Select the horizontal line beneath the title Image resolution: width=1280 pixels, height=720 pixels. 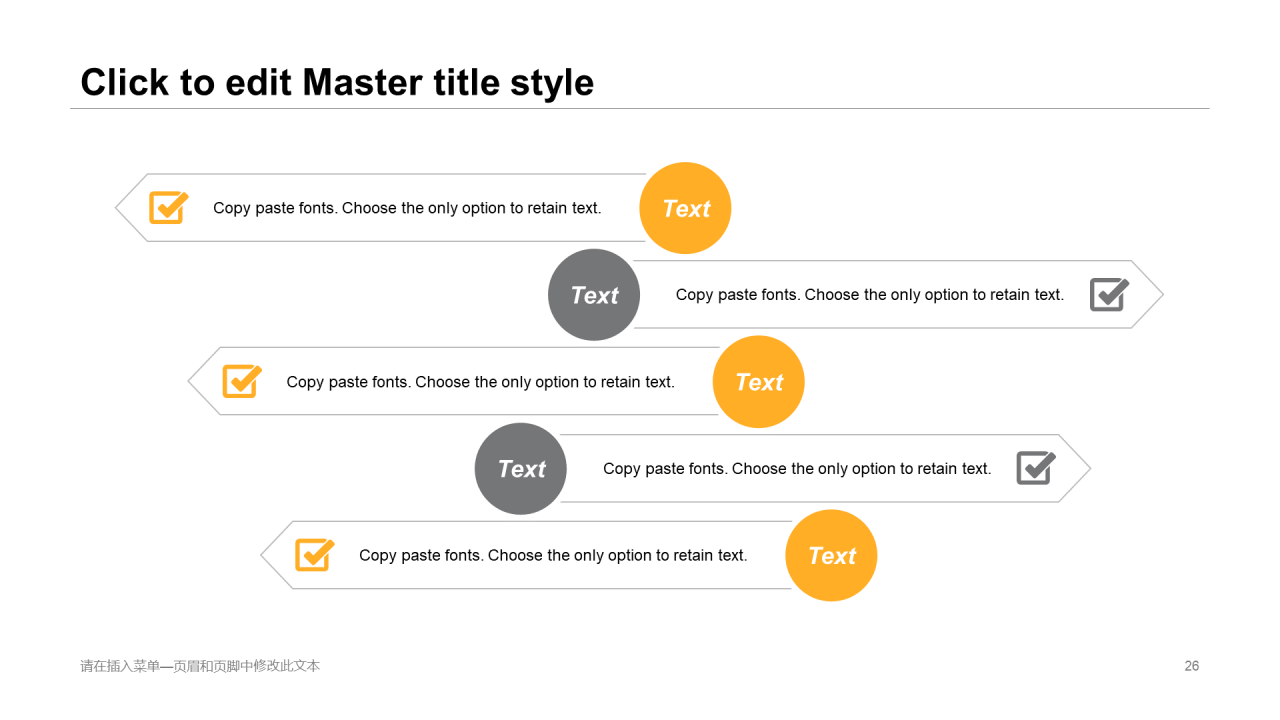(640, 108)
